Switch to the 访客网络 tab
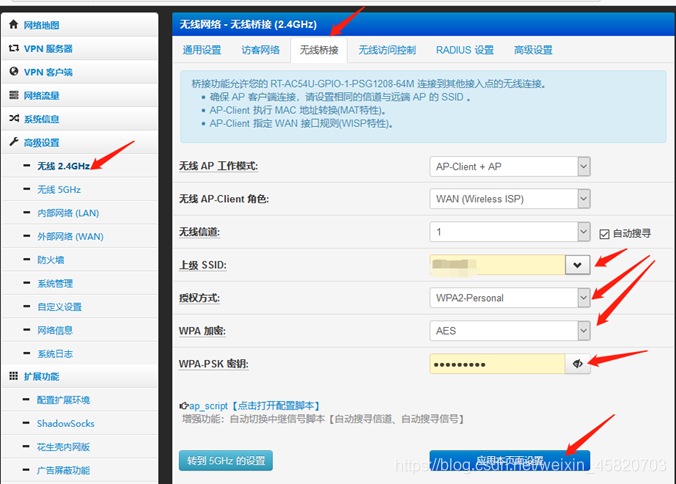Viewport: 676px width, 484px height. point(260,50)
